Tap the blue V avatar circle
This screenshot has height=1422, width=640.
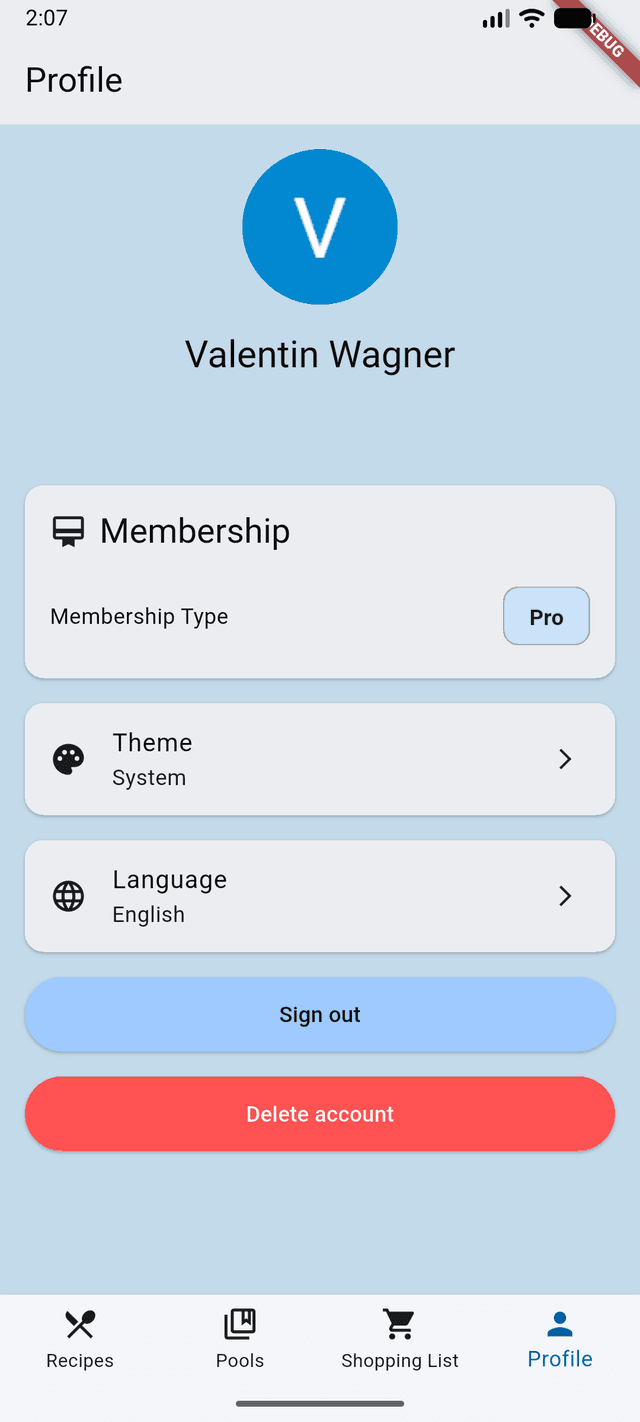click(x=320, y=227)
